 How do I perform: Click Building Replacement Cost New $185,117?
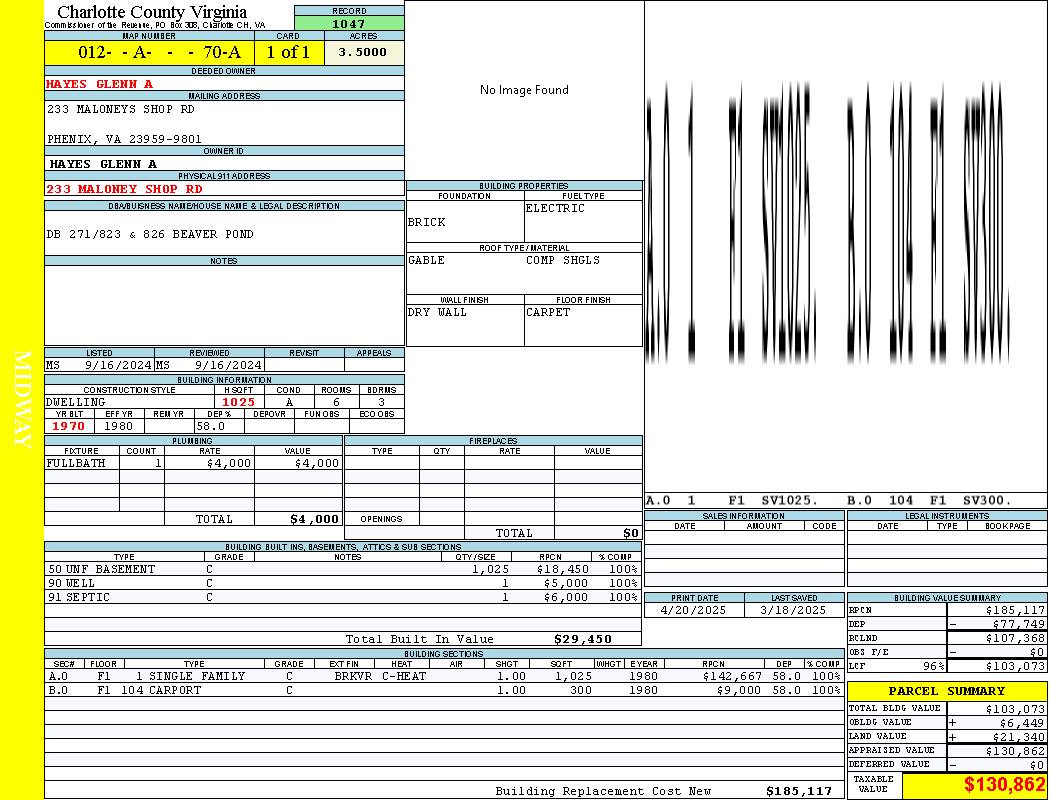(x=799, y=791)
